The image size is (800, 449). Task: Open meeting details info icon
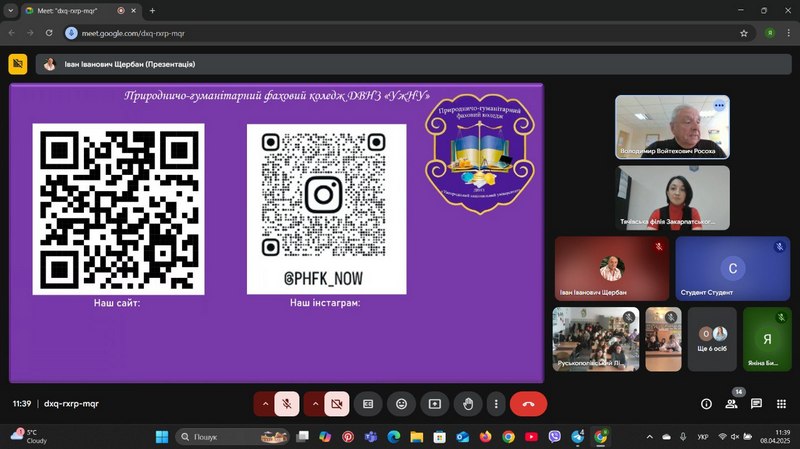click(x=706, y=404)
